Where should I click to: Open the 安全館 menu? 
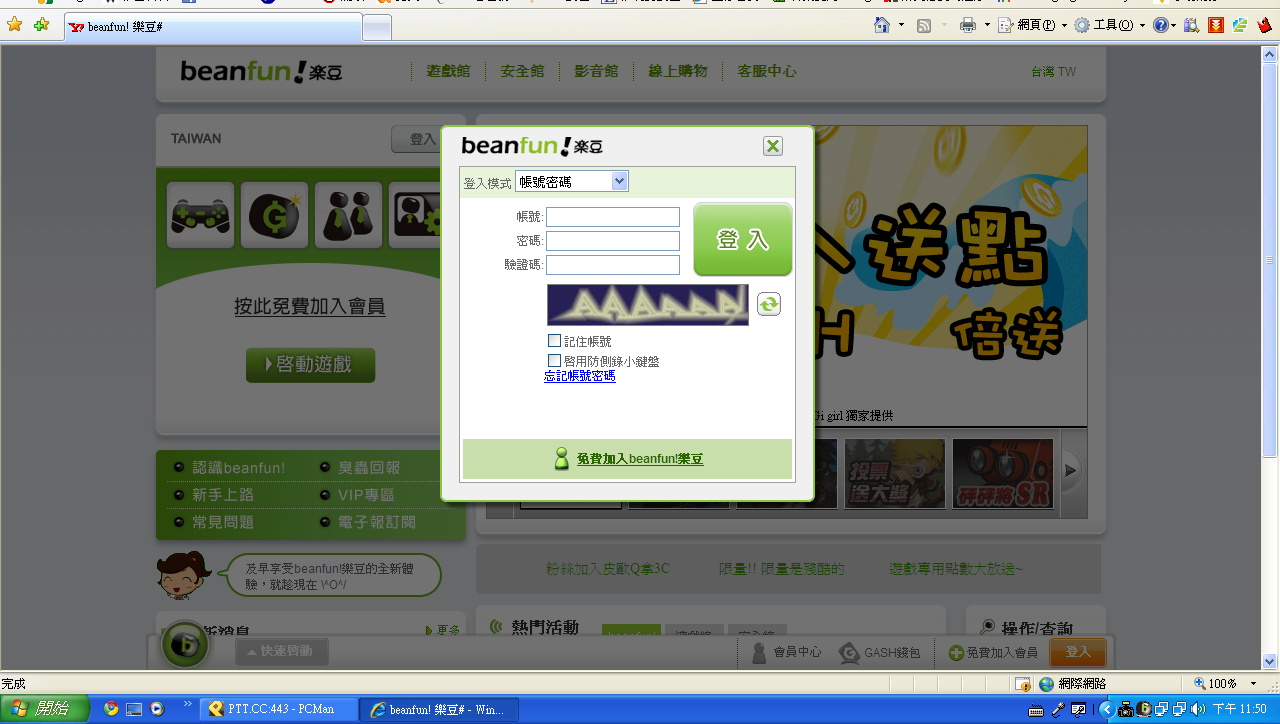tap(522, 71)
